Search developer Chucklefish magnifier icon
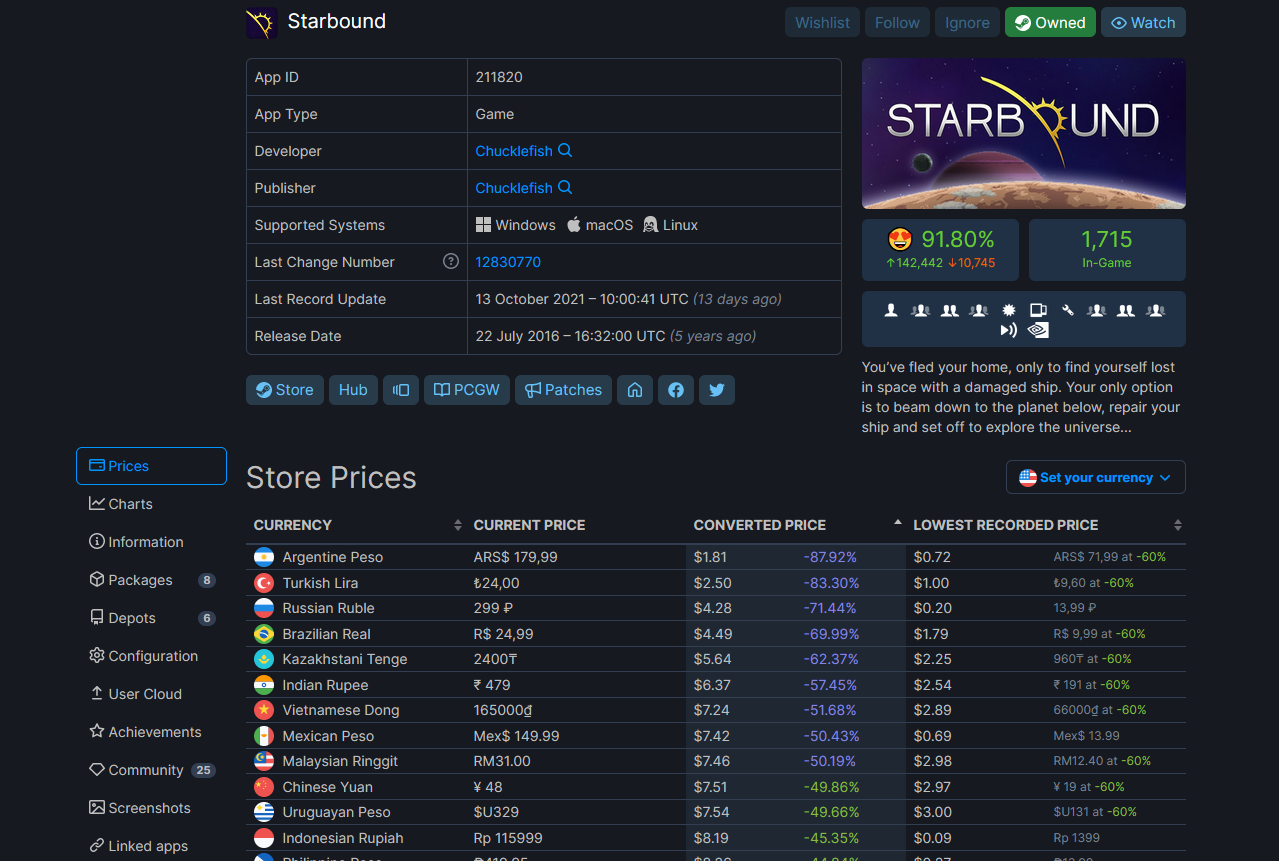The image size is (1279, 861). click(x=565, y=150)
